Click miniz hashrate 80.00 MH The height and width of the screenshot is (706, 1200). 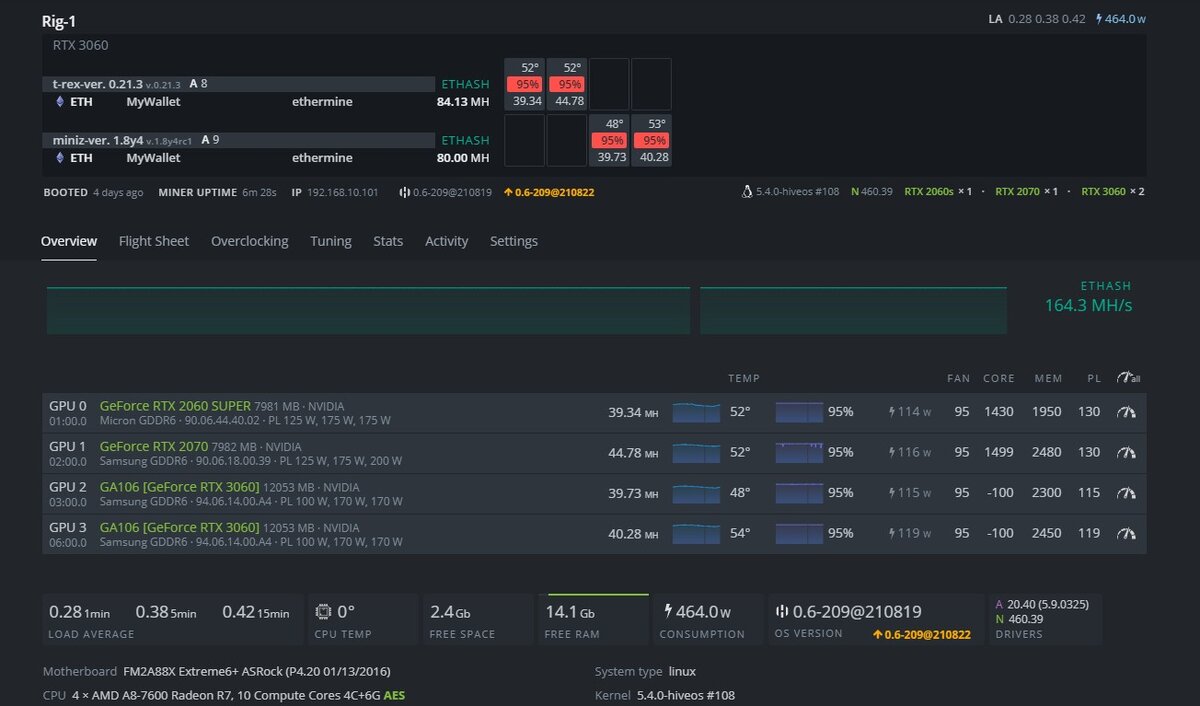pos(463,158)
